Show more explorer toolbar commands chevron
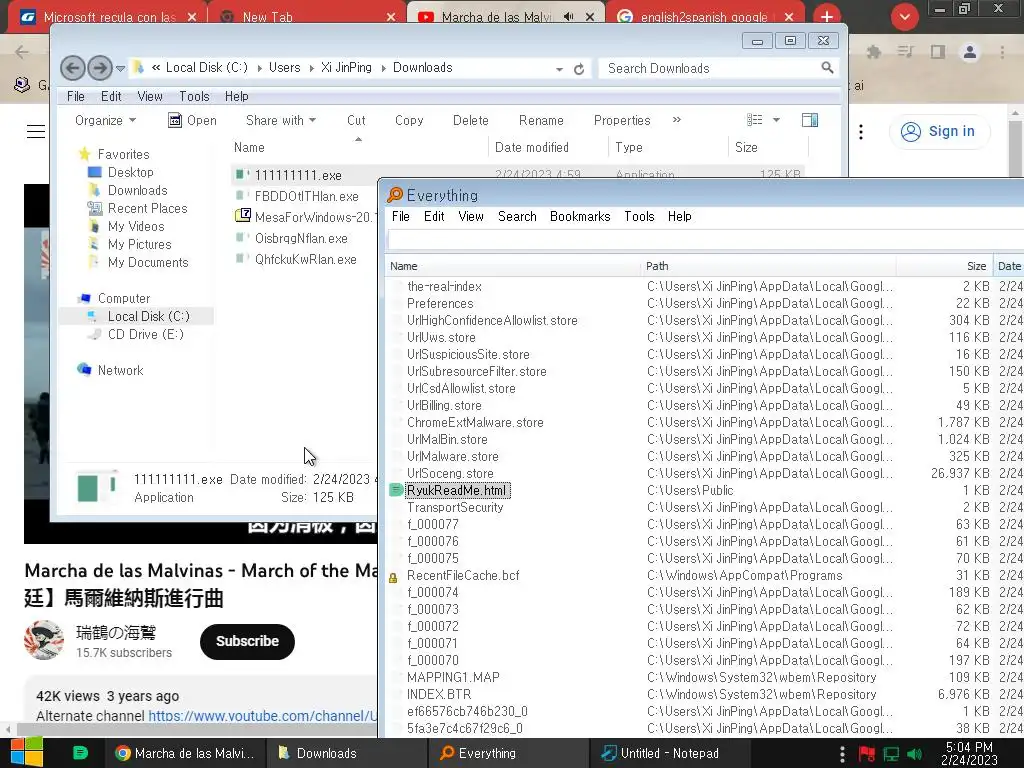1024x768 pixels. coord(677,120)
